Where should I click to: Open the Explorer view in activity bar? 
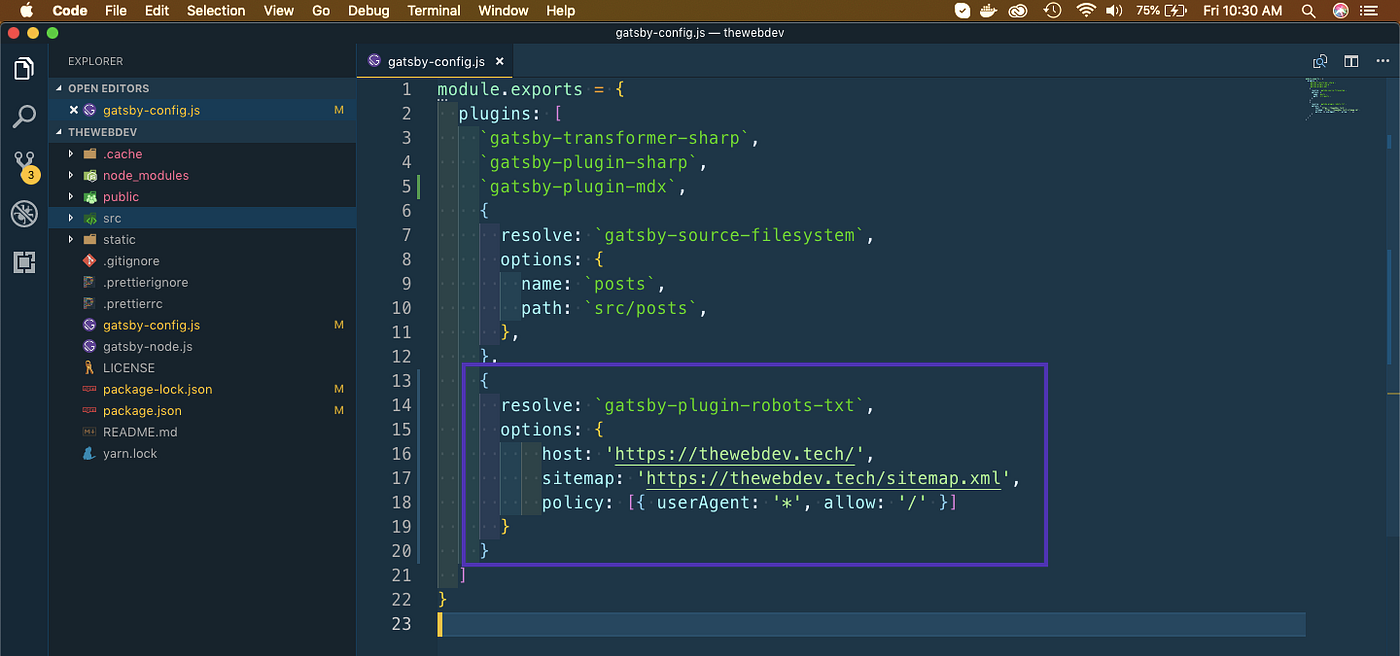[24, 68]
